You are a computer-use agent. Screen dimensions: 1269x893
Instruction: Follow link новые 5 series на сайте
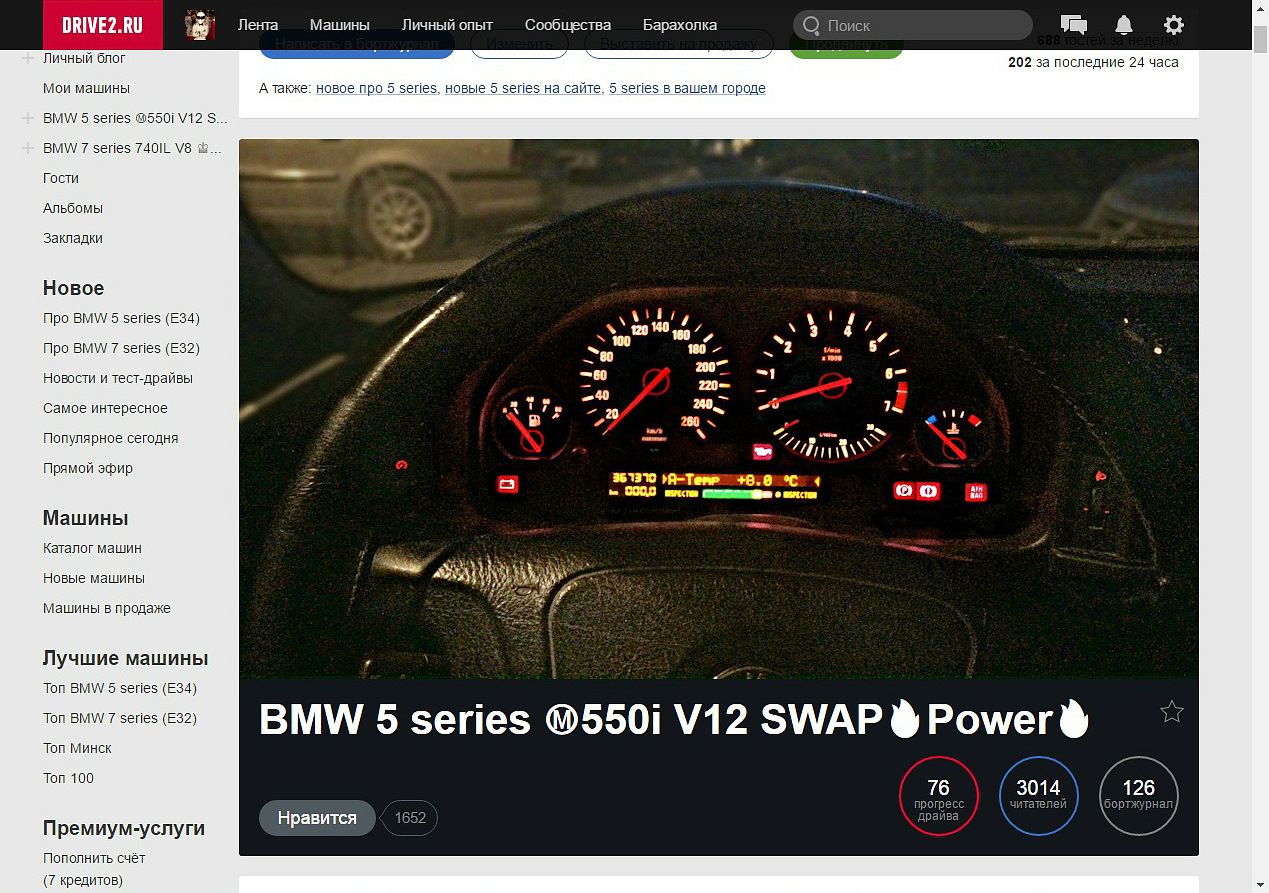click(x=523, y=88)
